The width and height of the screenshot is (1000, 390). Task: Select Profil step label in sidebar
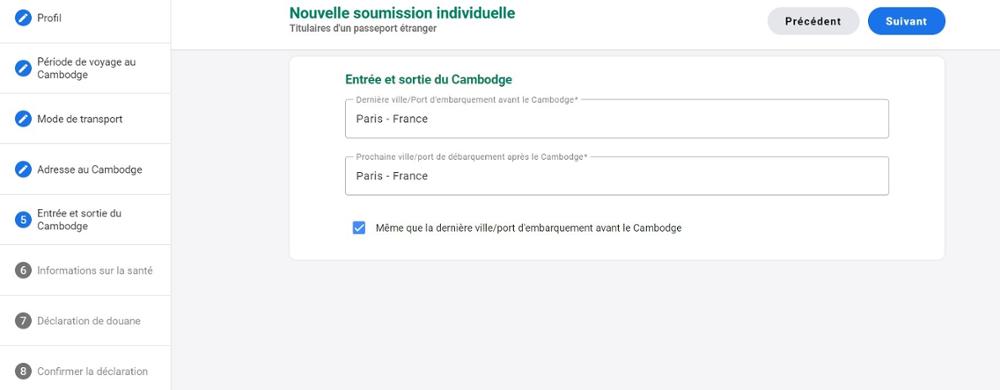(49, 18)
